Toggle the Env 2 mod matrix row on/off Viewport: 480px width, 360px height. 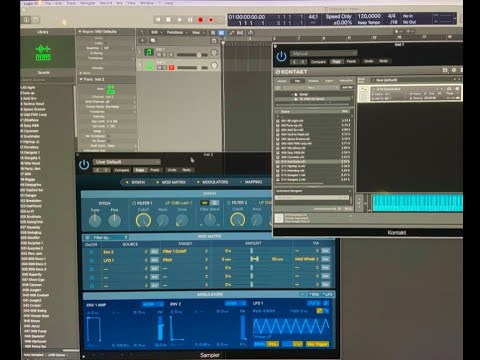91,252
